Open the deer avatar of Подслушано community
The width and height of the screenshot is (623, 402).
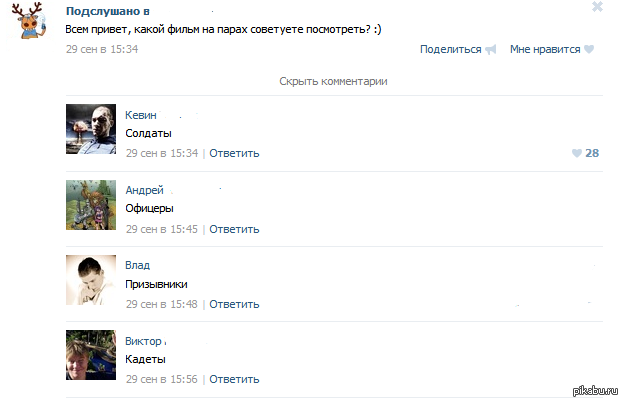coord(36,24)
